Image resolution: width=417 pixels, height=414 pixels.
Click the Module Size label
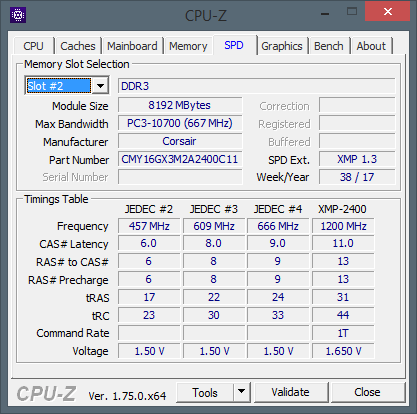(x=80, y=106)
